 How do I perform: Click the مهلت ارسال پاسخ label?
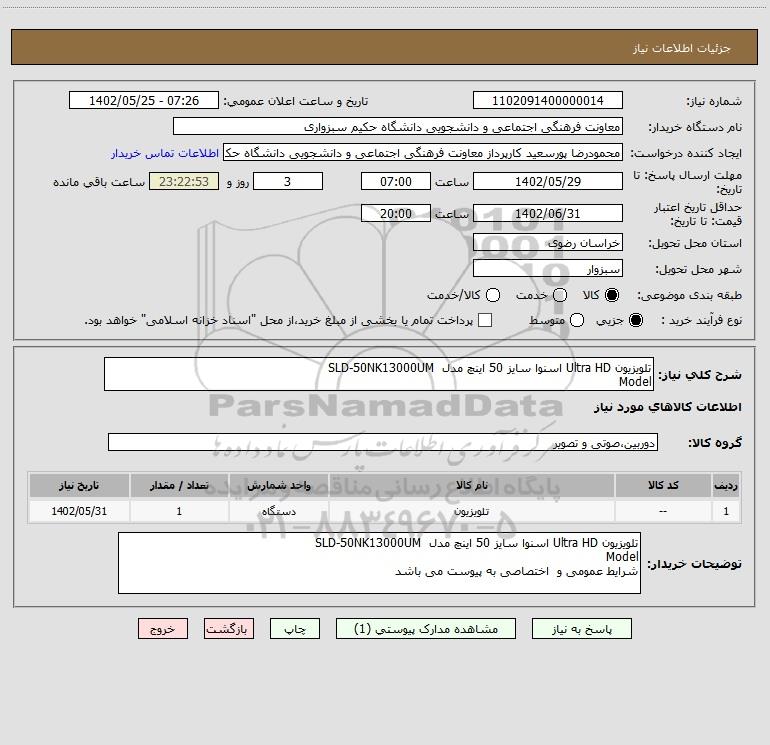pyautogui.click(x=688, y=182)
